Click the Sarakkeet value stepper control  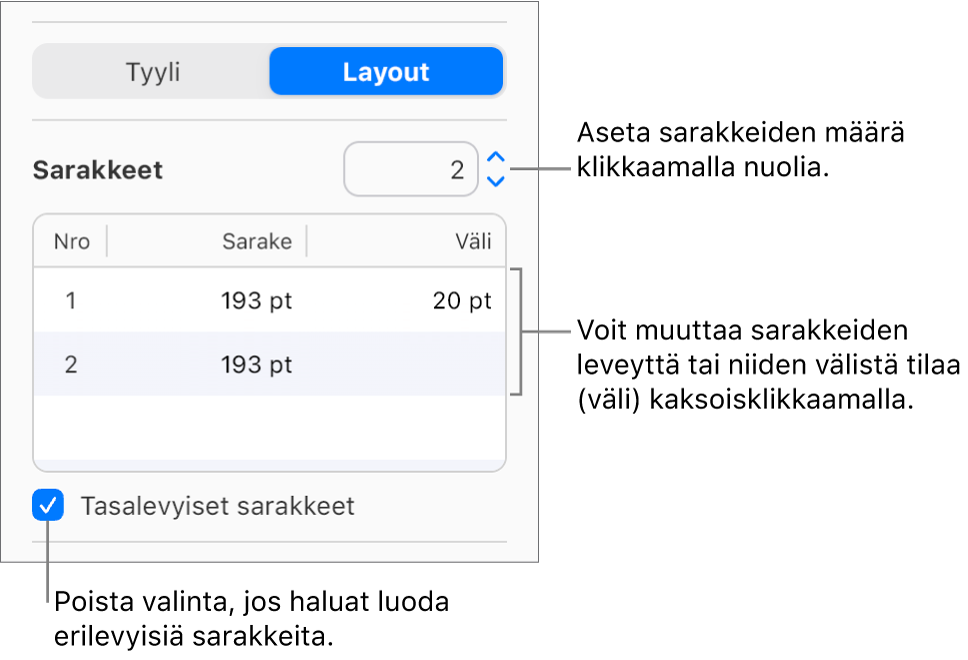click(x=494, y=169)
